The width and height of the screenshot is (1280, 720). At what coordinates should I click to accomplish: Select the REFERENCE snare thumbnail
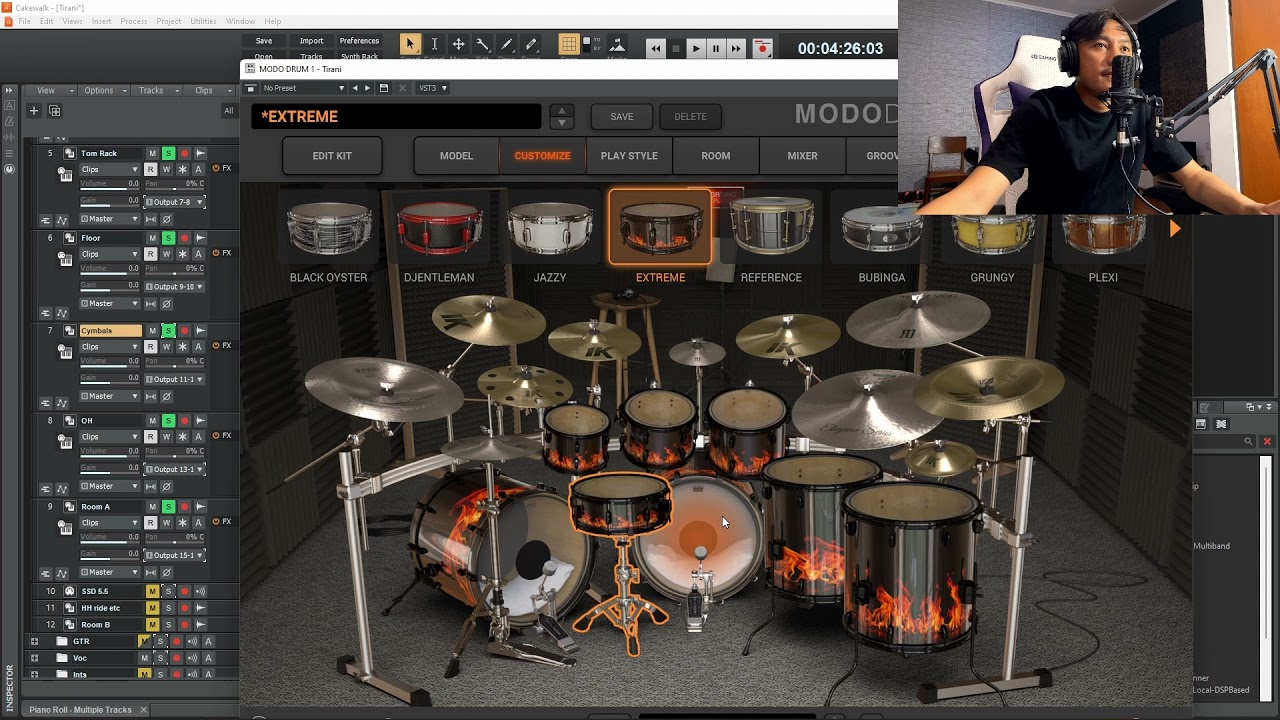tap(771, 238)
